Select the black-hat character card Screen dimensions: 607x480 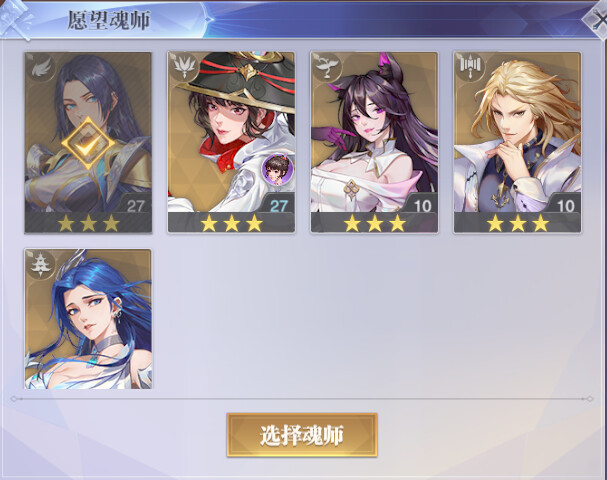click(231, 142)
